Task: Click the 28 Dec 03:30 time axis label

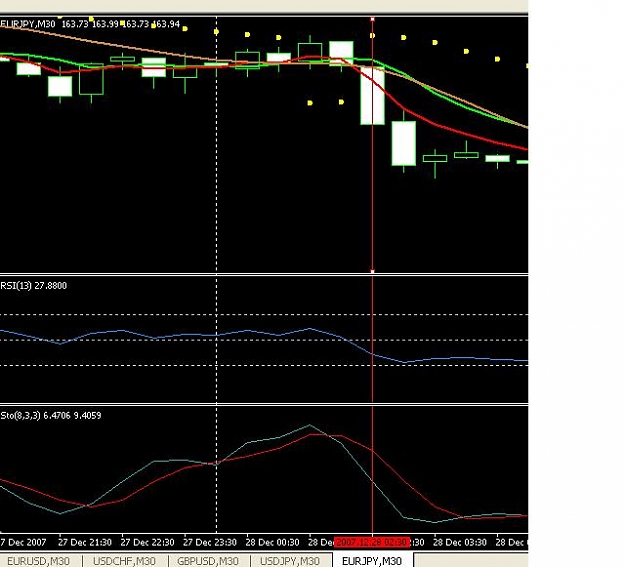Action: 460,543
